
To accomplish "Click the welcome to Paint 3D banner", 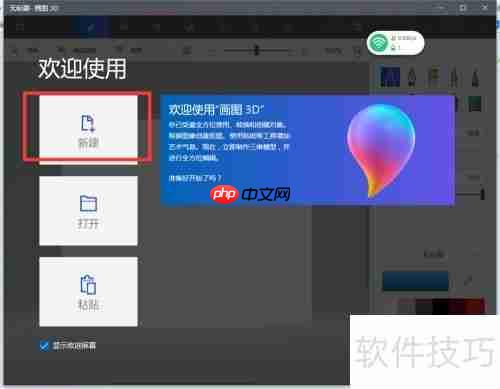I will tap(307, 150).
